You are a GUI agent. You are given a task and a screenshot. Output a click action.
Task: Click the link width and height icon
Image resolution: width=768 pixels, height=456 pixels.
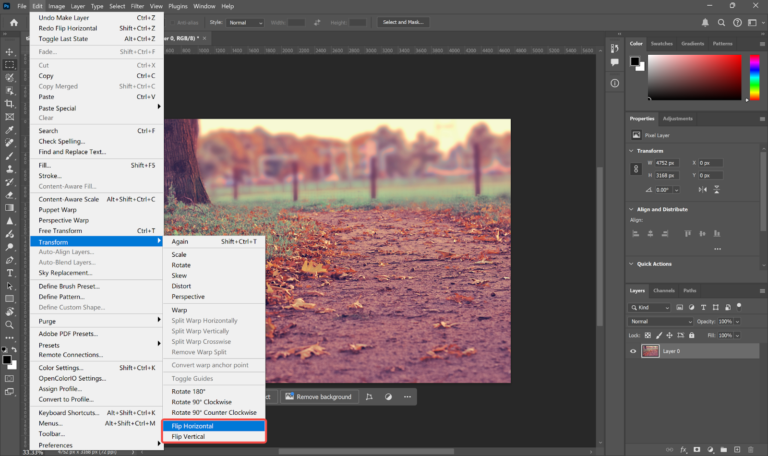pos(636,169)
